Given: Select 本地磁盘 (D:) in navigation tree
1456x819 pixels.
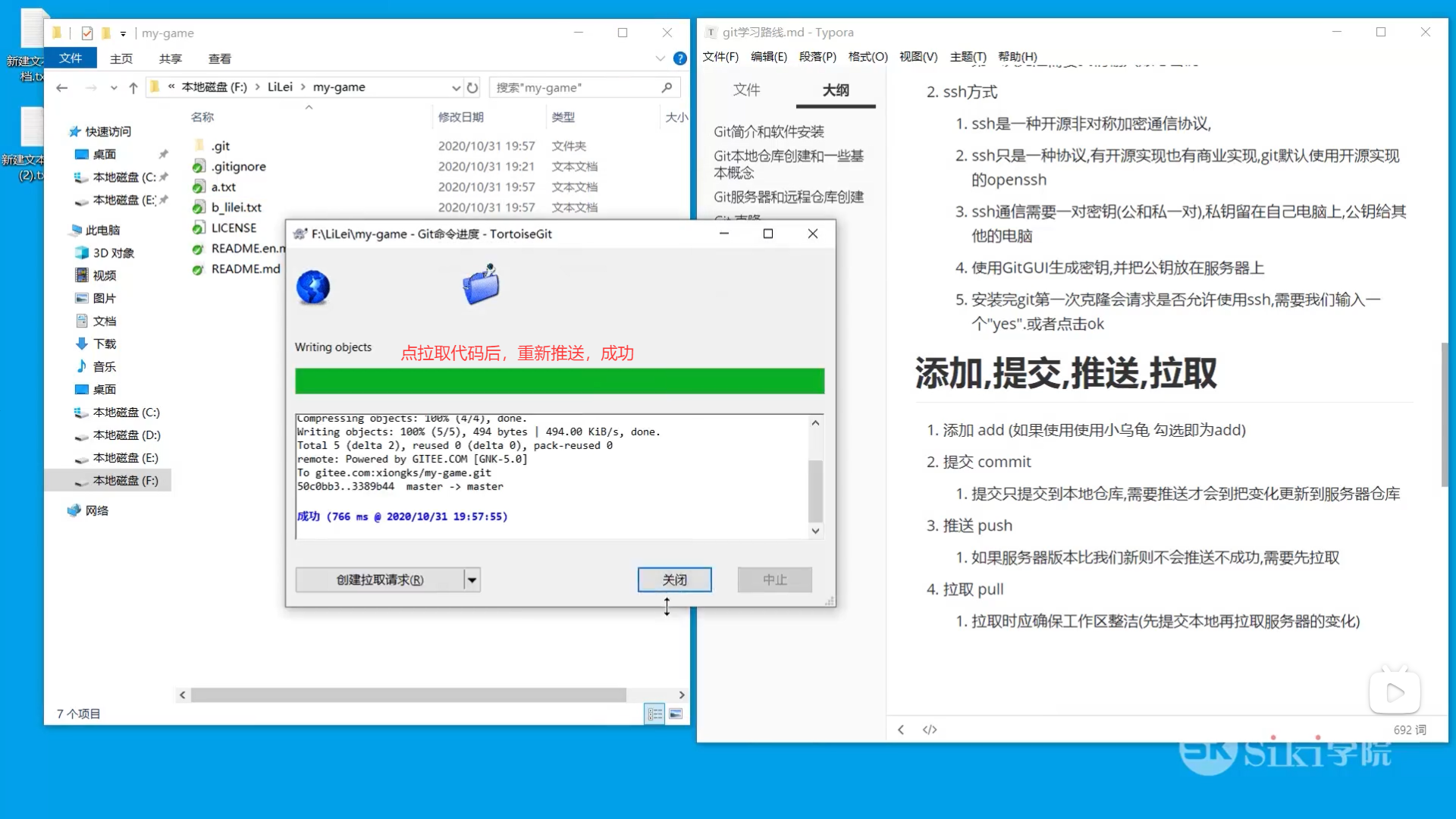Looking at the screenshot, I should pos(126,435).
